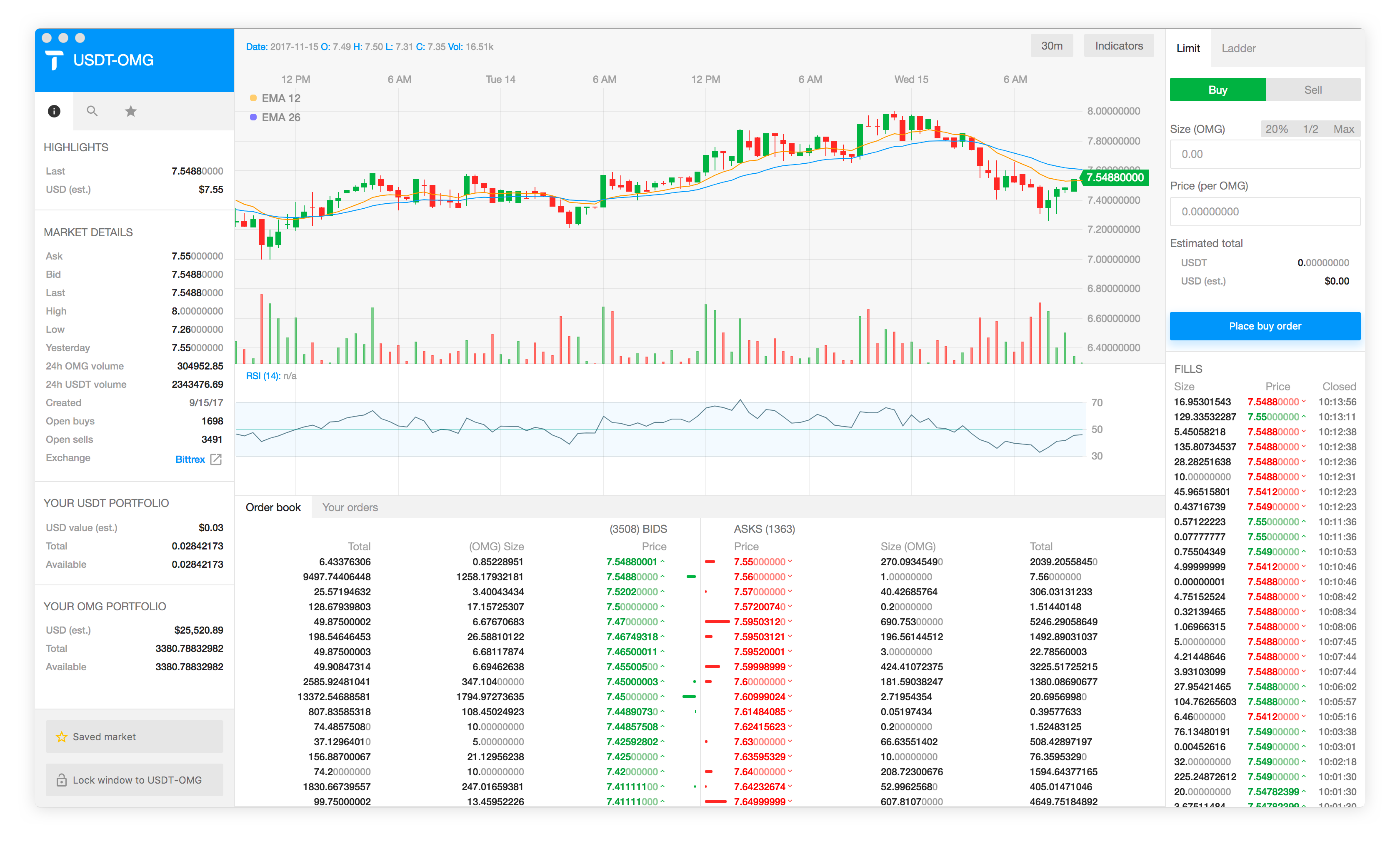Image resolution: width=1400 pixels, height=849 pixels.
Task: Click the 7.55000000 top ask price chevron
Action: pyautogui.click(x=790, y=561)
